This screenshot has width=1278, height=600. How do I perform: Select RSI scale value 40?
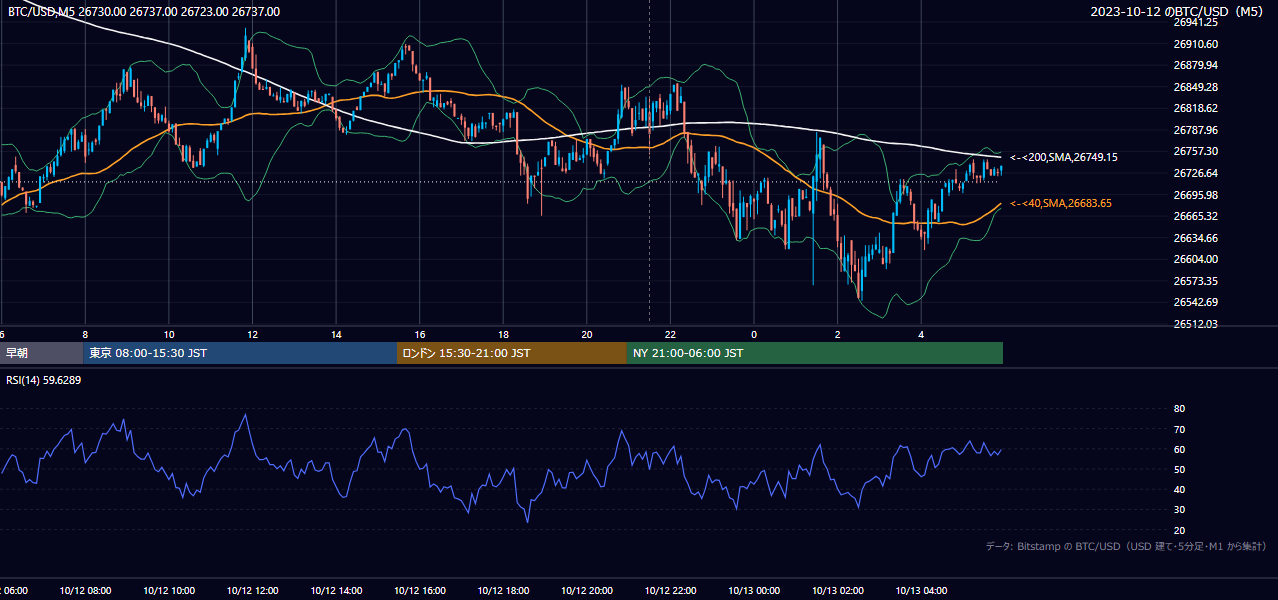click(x=1179, y=490)
